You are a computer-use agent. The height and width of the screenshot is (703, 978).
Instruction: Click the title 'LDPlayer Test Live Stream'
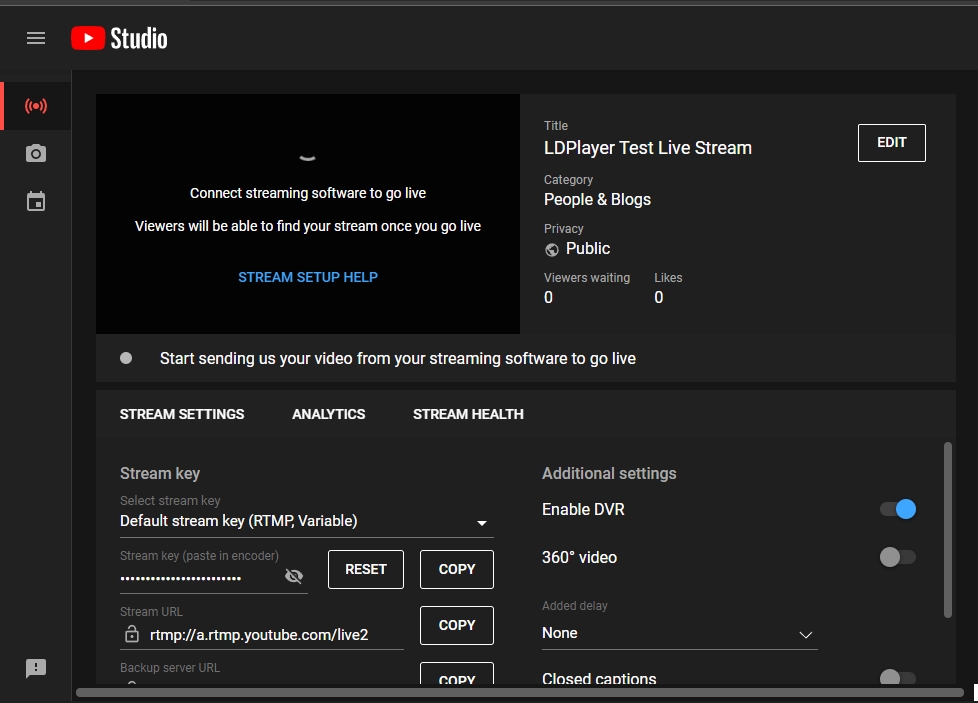tap(647, 148)
